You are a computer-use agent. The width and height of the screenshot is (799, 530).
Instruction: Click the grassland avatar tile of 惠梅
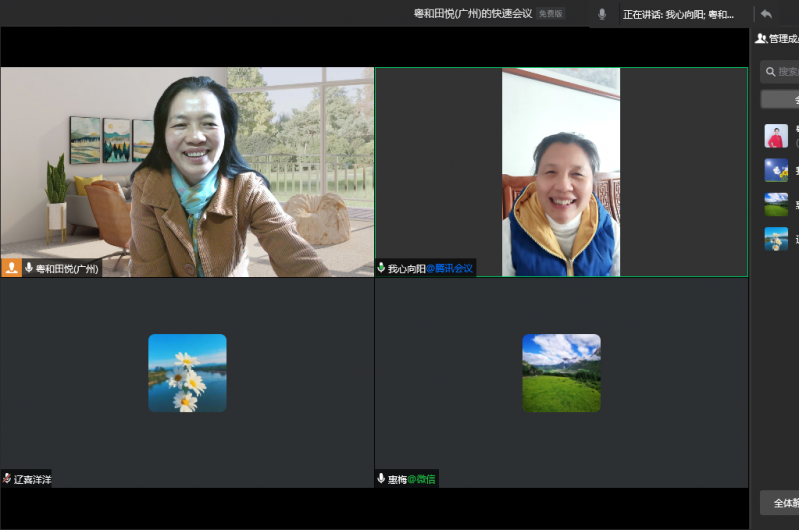[561, 373]
